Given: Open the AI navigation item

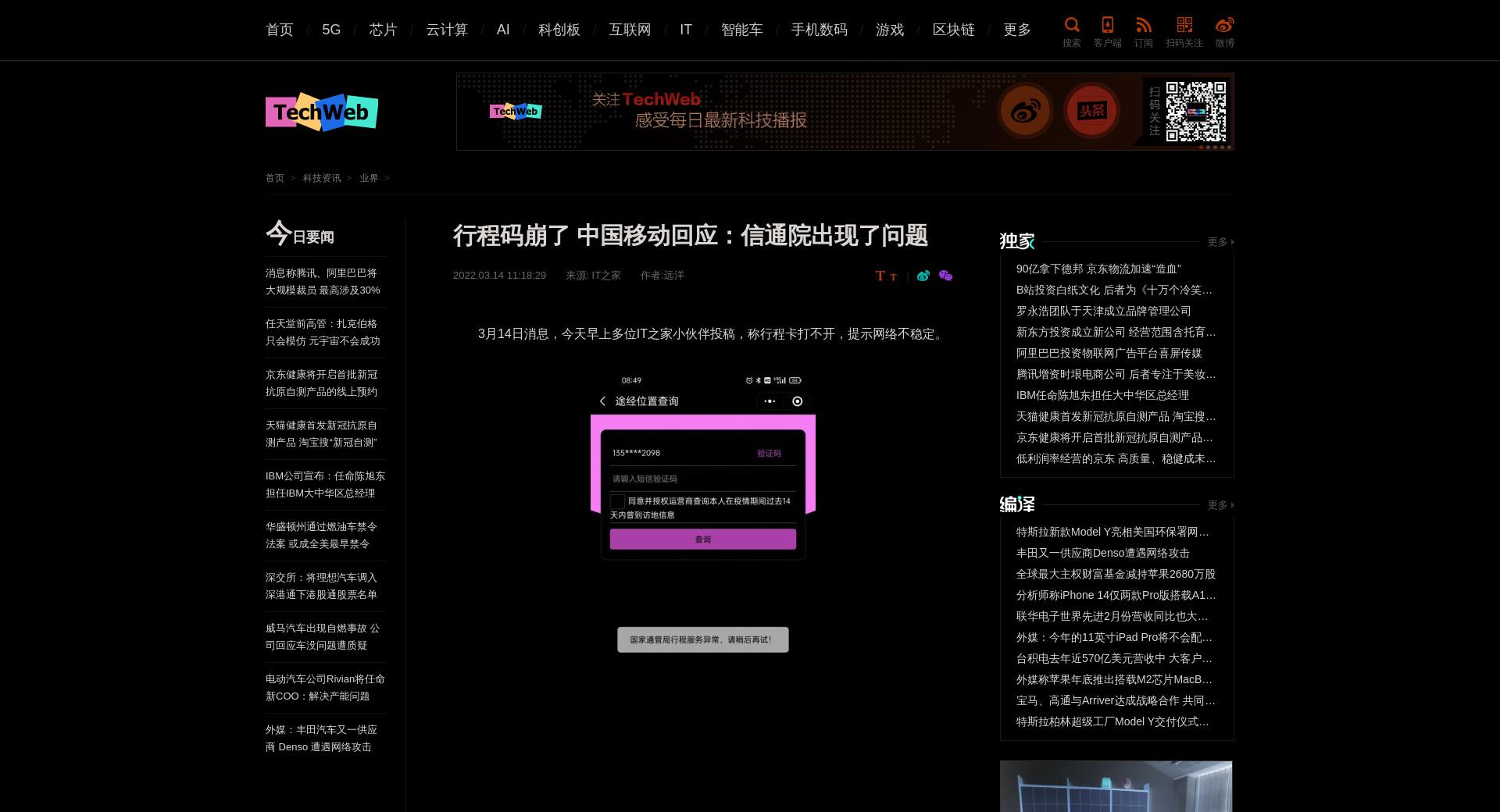Looking at the screenshot, I should [x=503, y=30].
